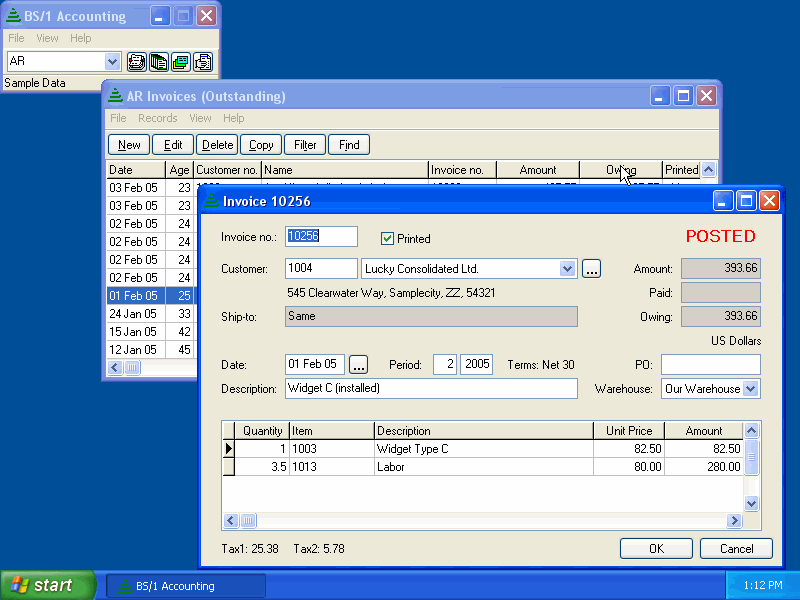Viewport: 800px width, 600px height.
Task: Open the Our Warehouse dropdown
Action: click(x=750, y=389)
